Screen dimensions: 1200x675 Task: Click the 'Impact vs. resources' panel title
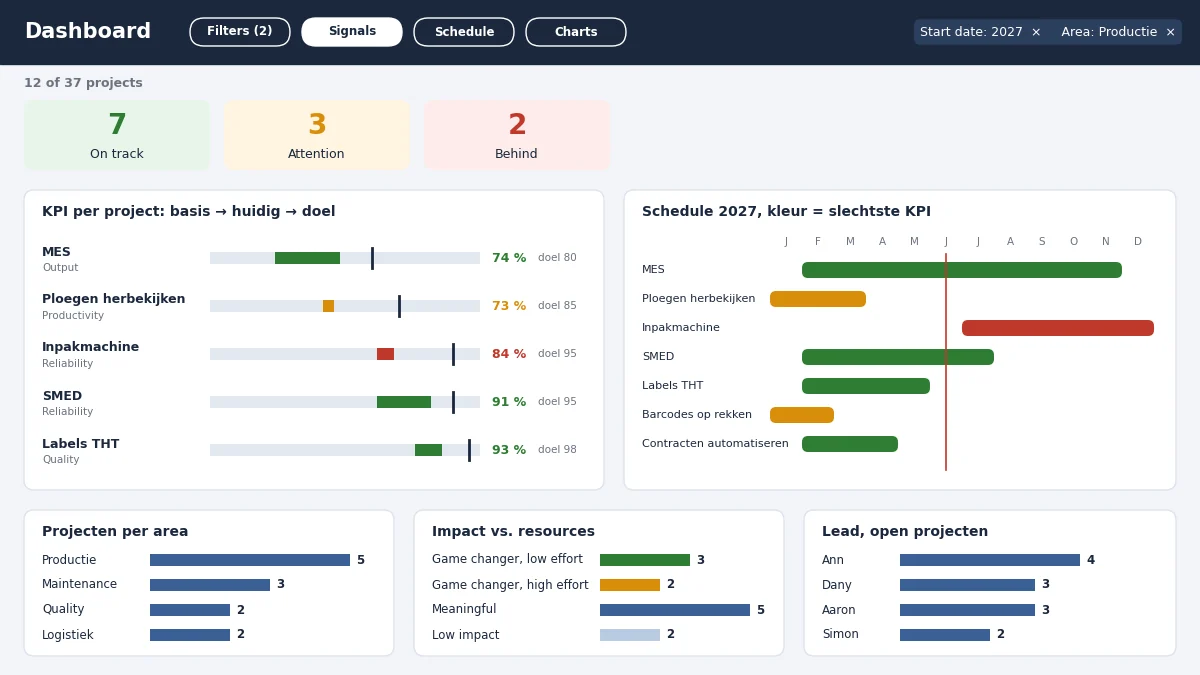coord(513,532)
